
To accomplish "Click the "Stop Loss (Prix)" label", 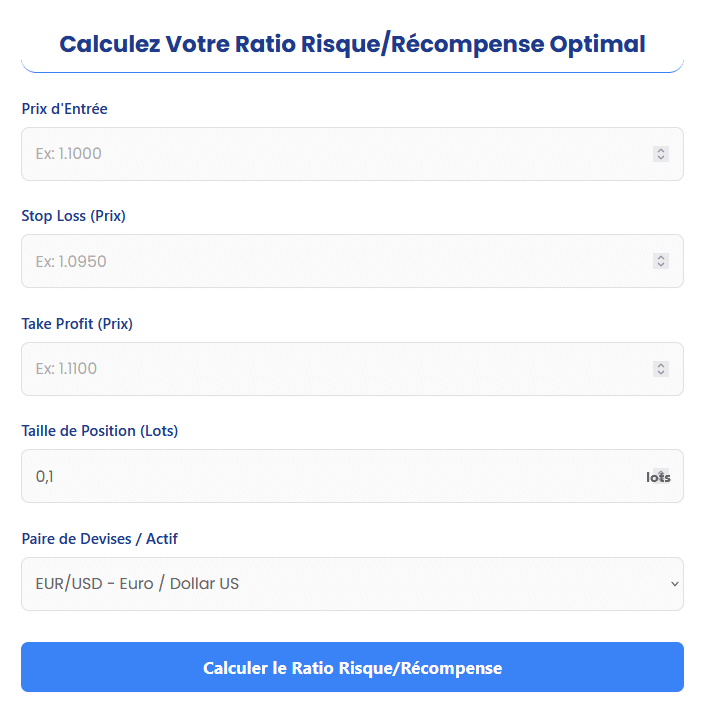I will 73,216.
